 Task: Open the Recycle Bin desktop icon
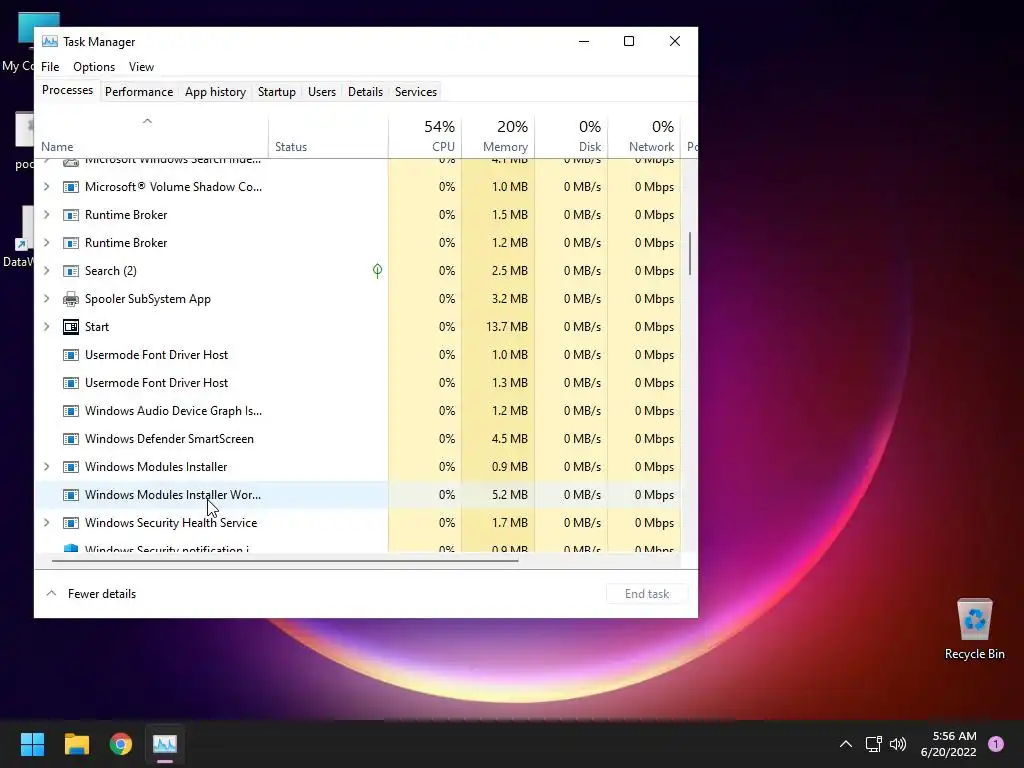974,629
